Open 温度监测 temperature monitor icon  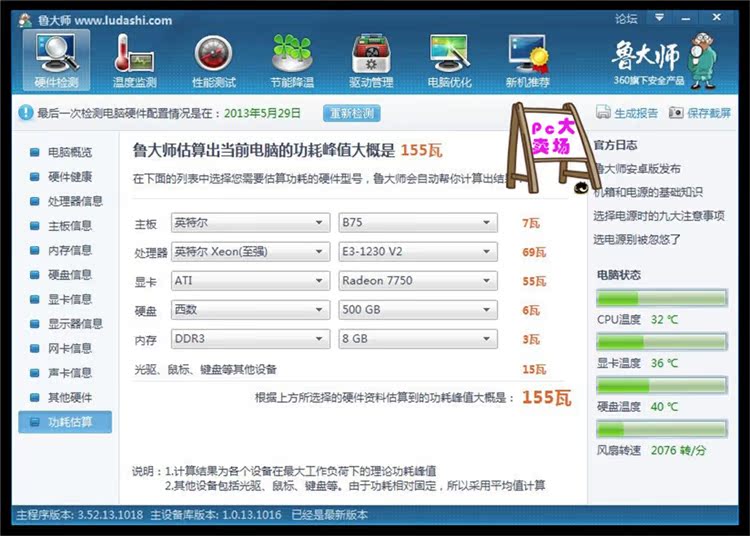coord(134,60)
